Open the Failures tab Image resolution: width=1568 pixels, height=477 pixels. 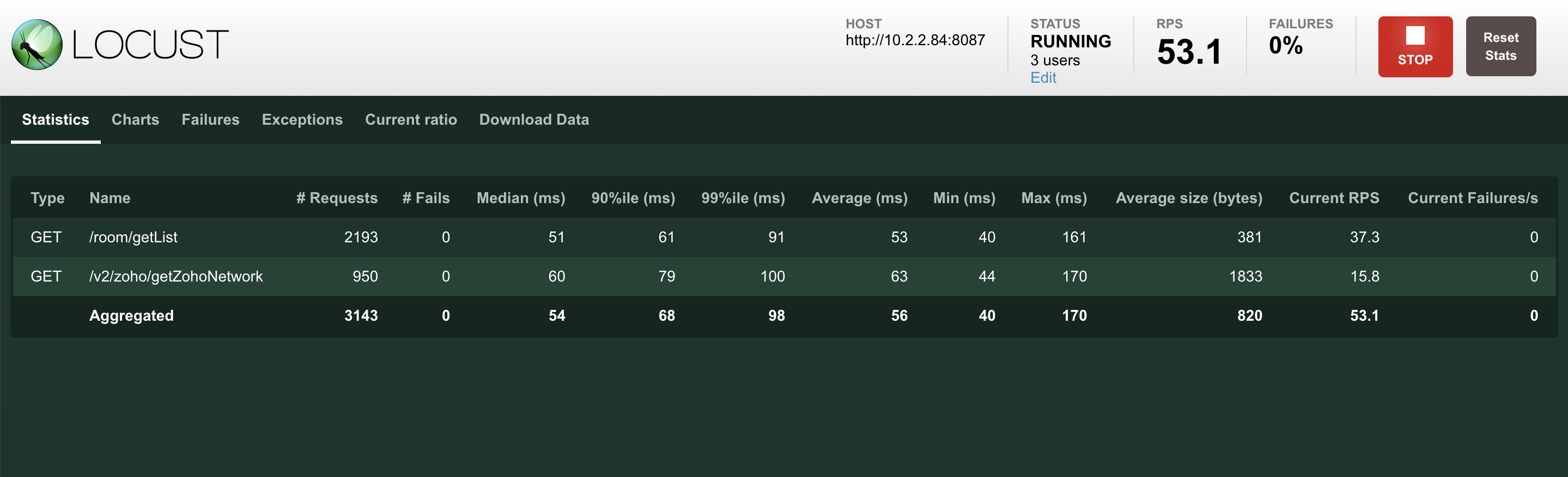211,120
